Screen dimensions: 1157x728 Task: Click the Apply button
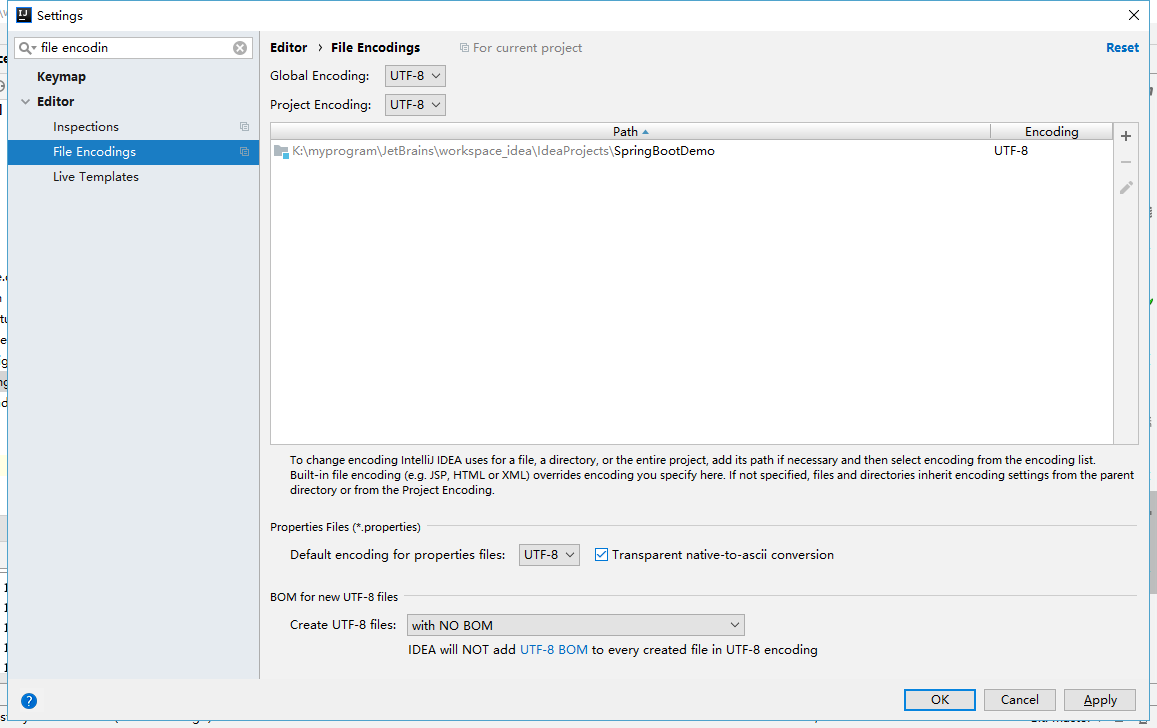(x=1100, y=700)
